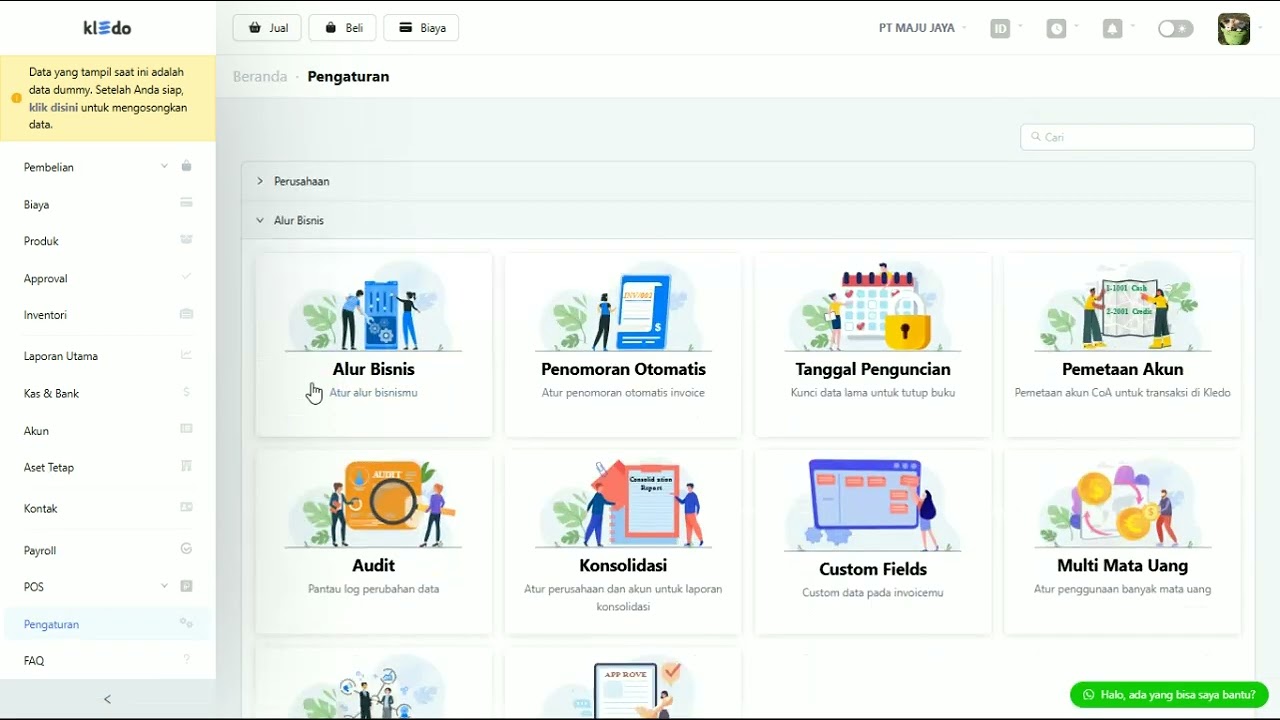1280x720 pixels.
Task: Click the Kas & Bank dollar icon
Action: point(186,392)
